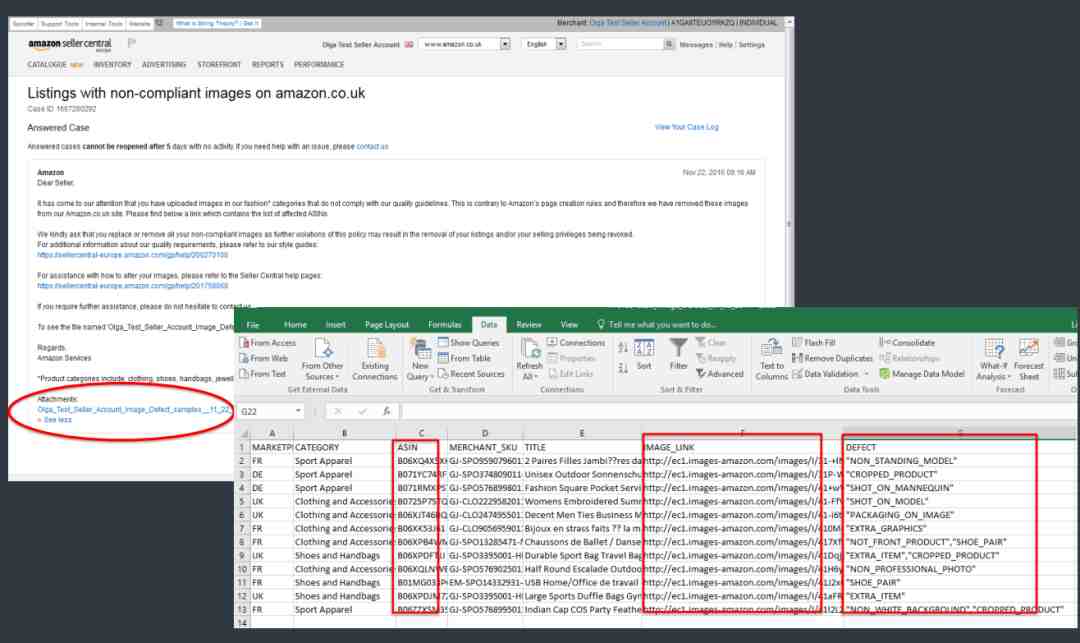Click the flag icon beside the logo

click(x=131, y=43)
